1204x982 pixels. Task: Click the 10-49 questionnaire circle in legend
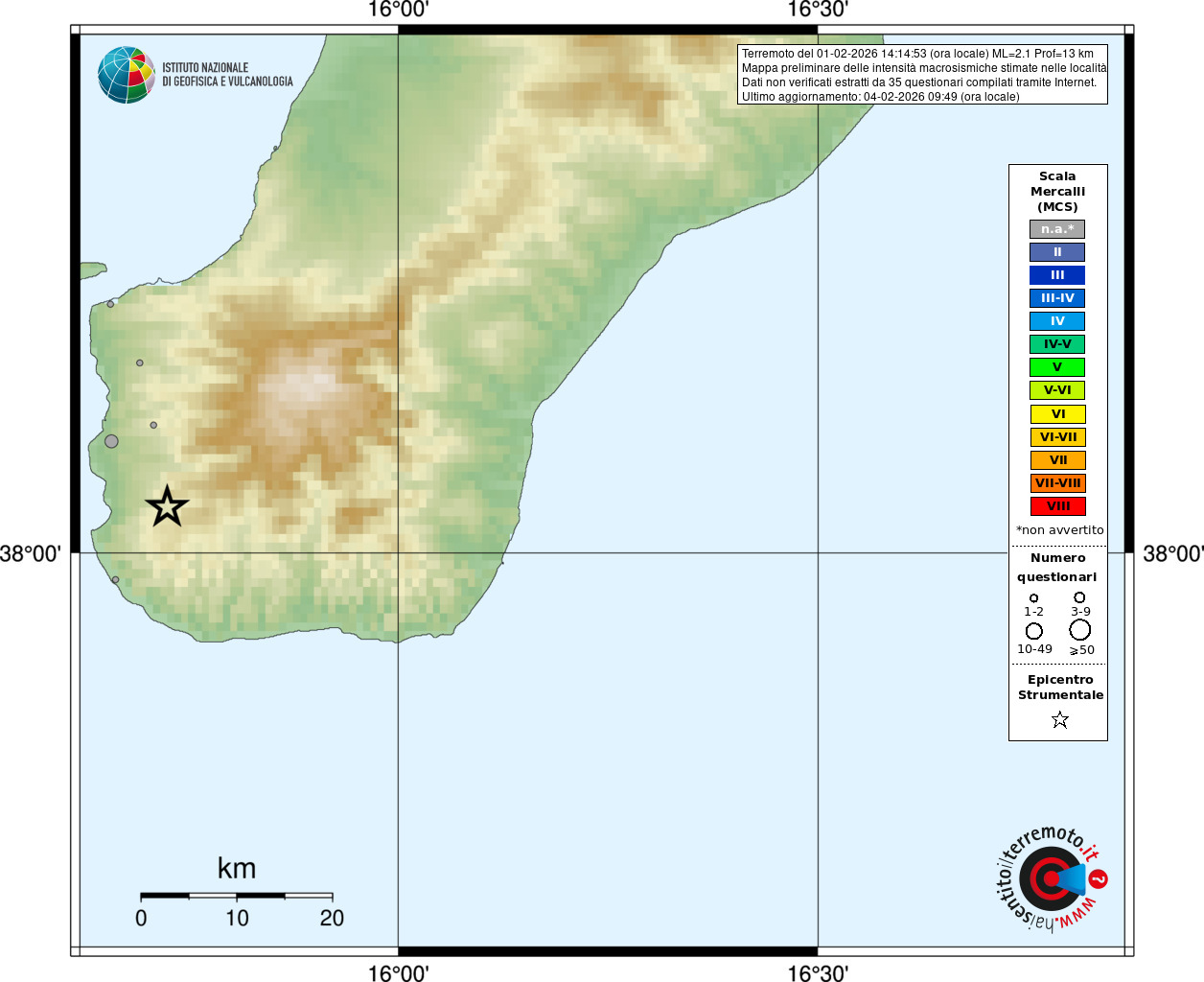click(x=1033, y=631)
